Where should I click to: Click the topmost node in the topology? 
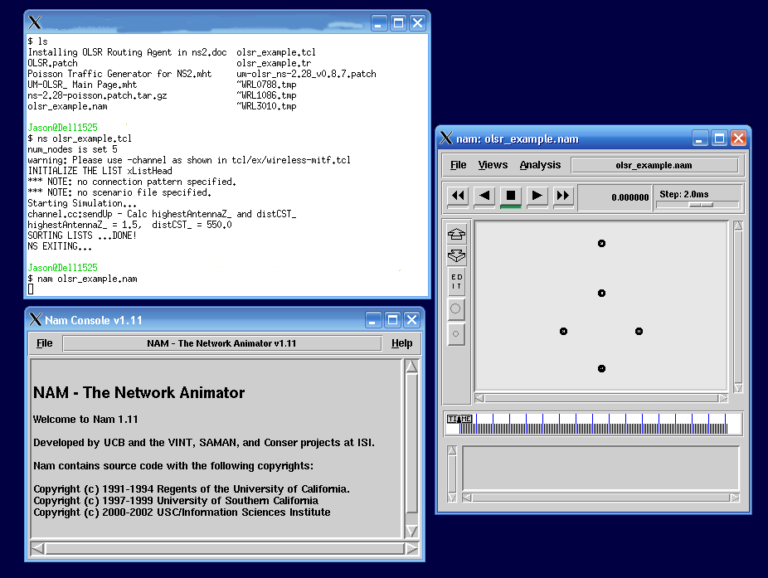click(x=602, y=243)
